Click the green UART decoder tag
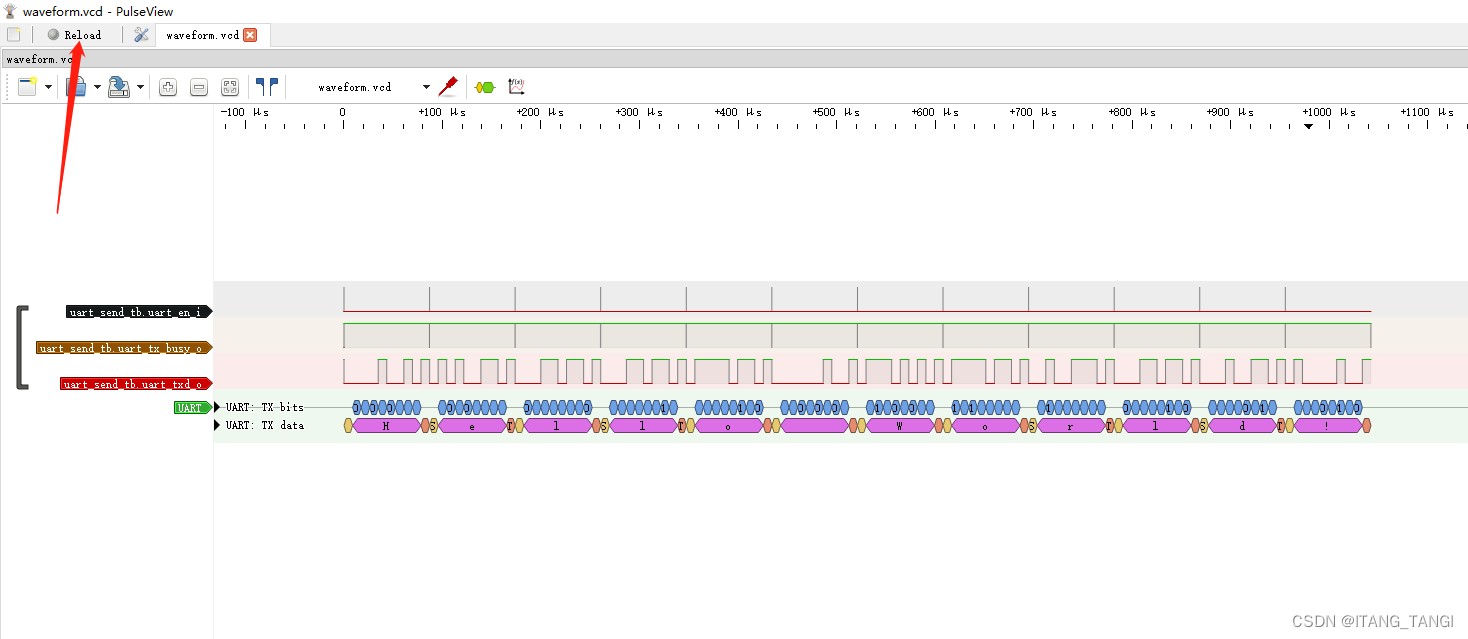The image size is (1468, 639). (191, 407)
